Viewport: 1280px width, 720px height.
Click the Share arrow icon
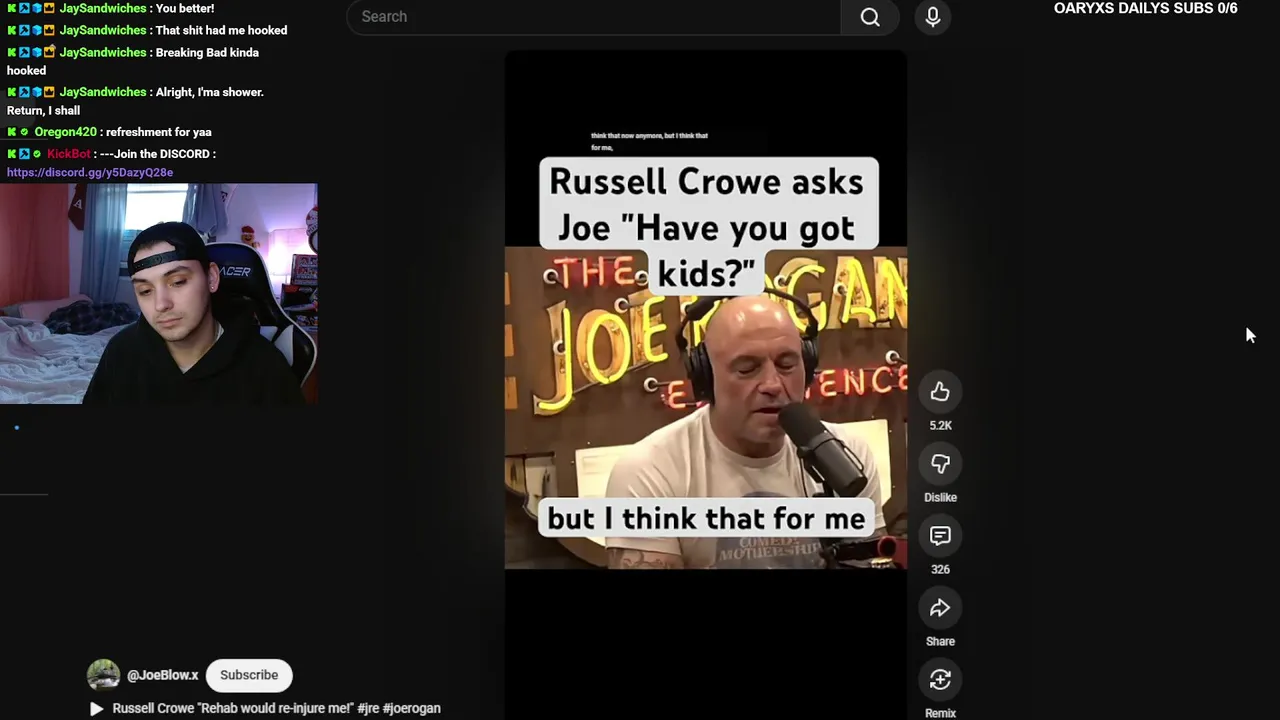[x=940, y=608]
